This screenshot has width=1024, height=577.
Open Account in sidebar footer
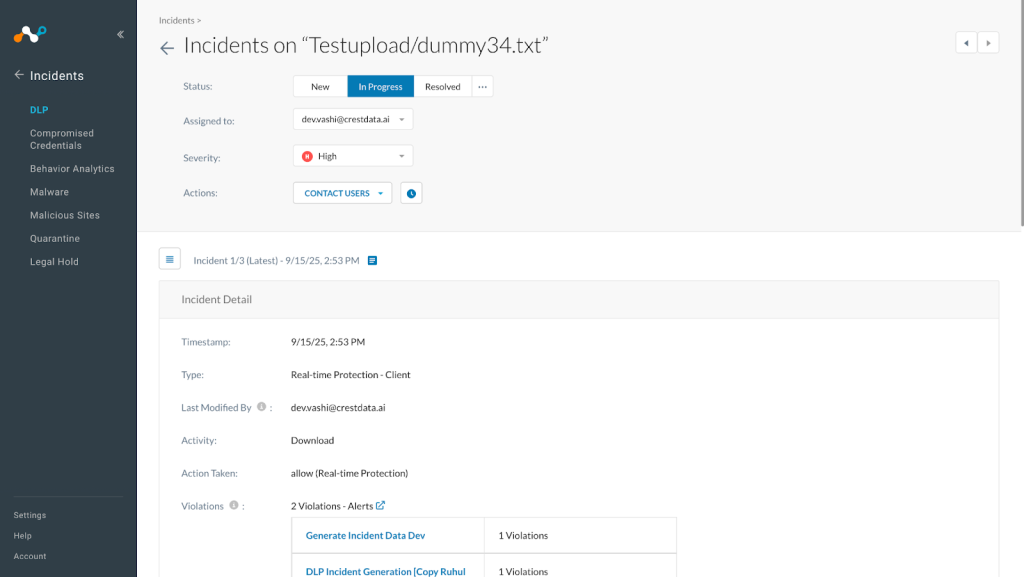(30, 556)
